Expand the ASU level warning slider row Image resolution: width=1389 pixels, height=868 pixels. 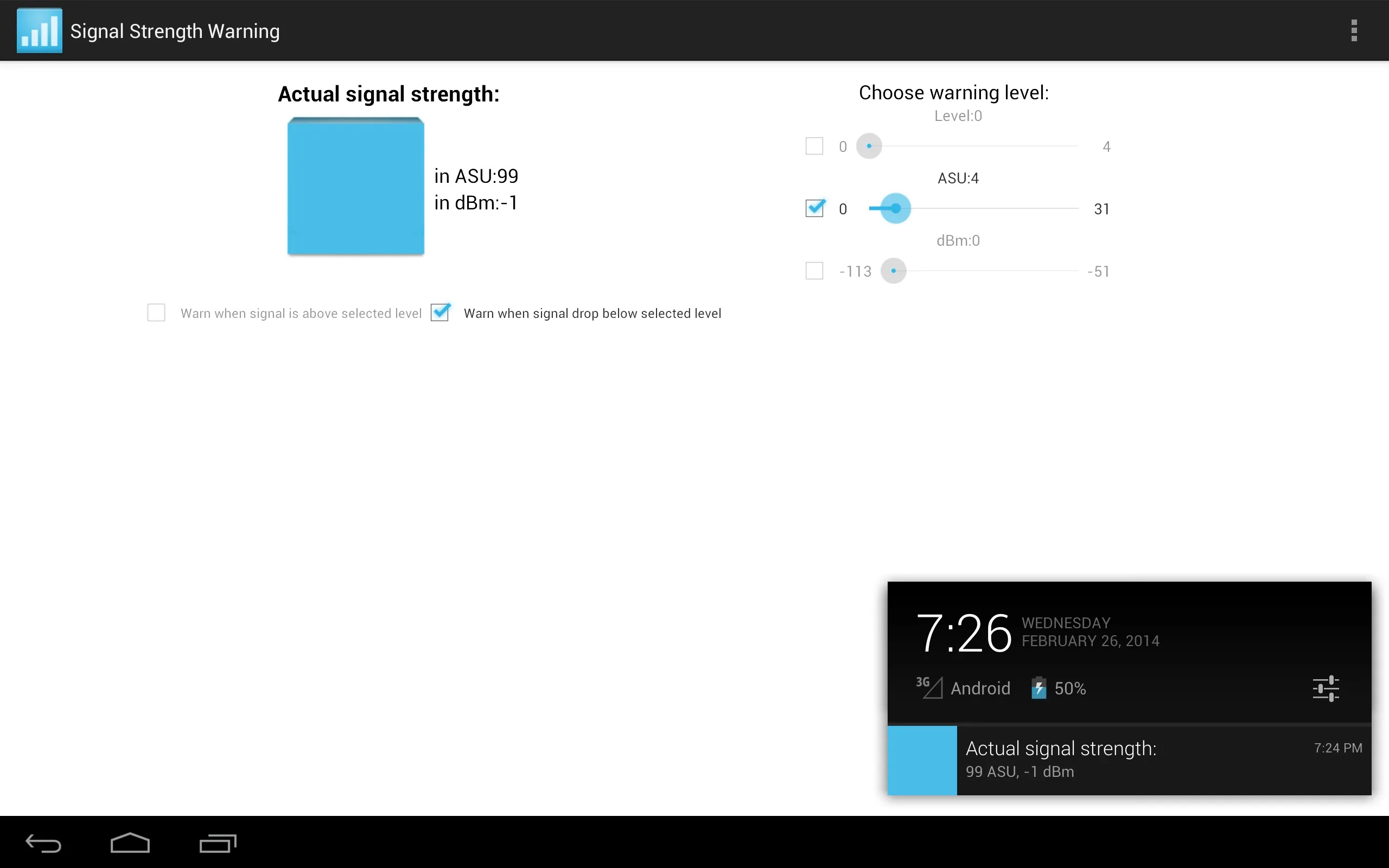pos(814,209)
